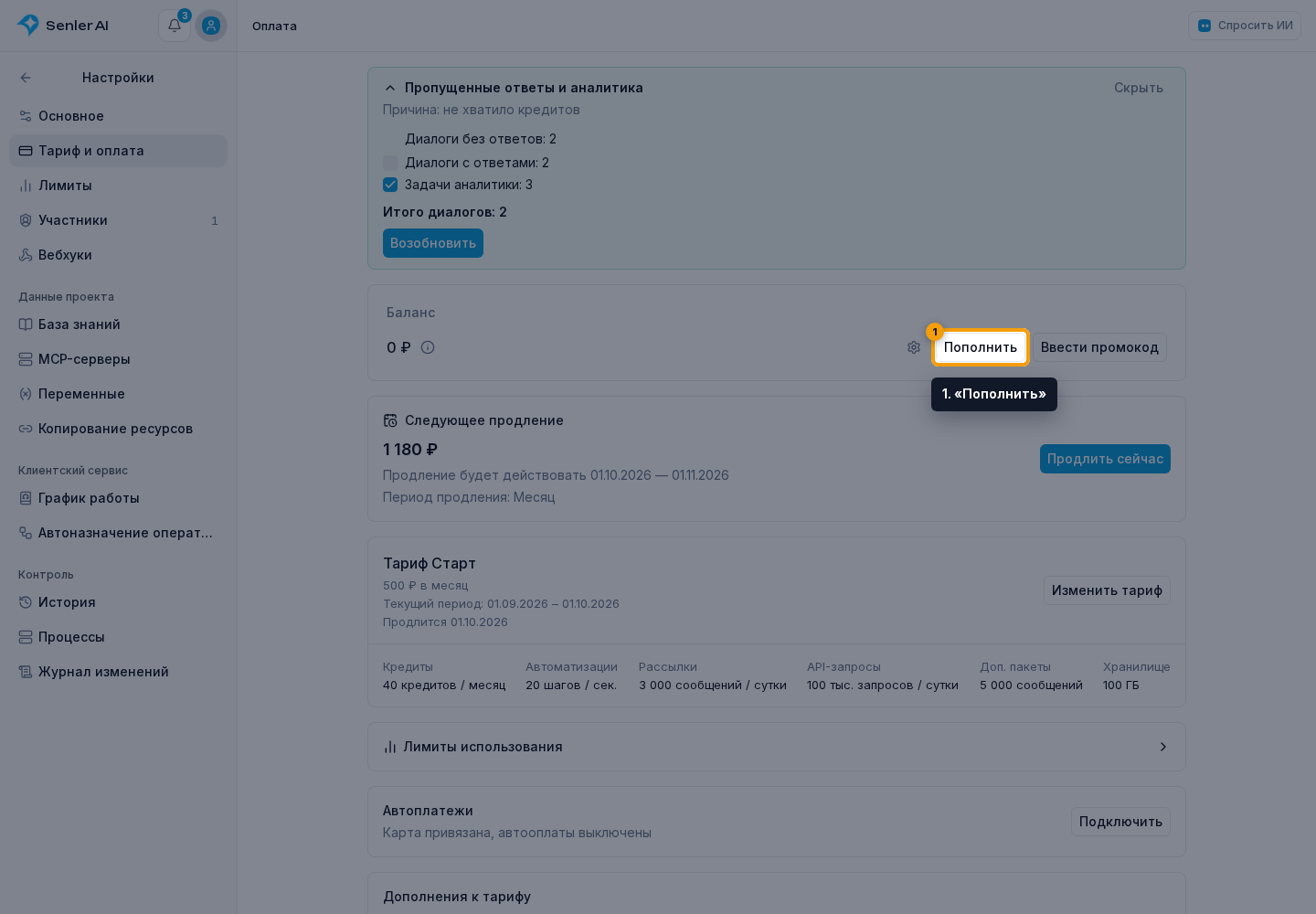Click the webhook icon beside Вебхуки
Screen dimensions: 1316x914
(x=26, y=255)
